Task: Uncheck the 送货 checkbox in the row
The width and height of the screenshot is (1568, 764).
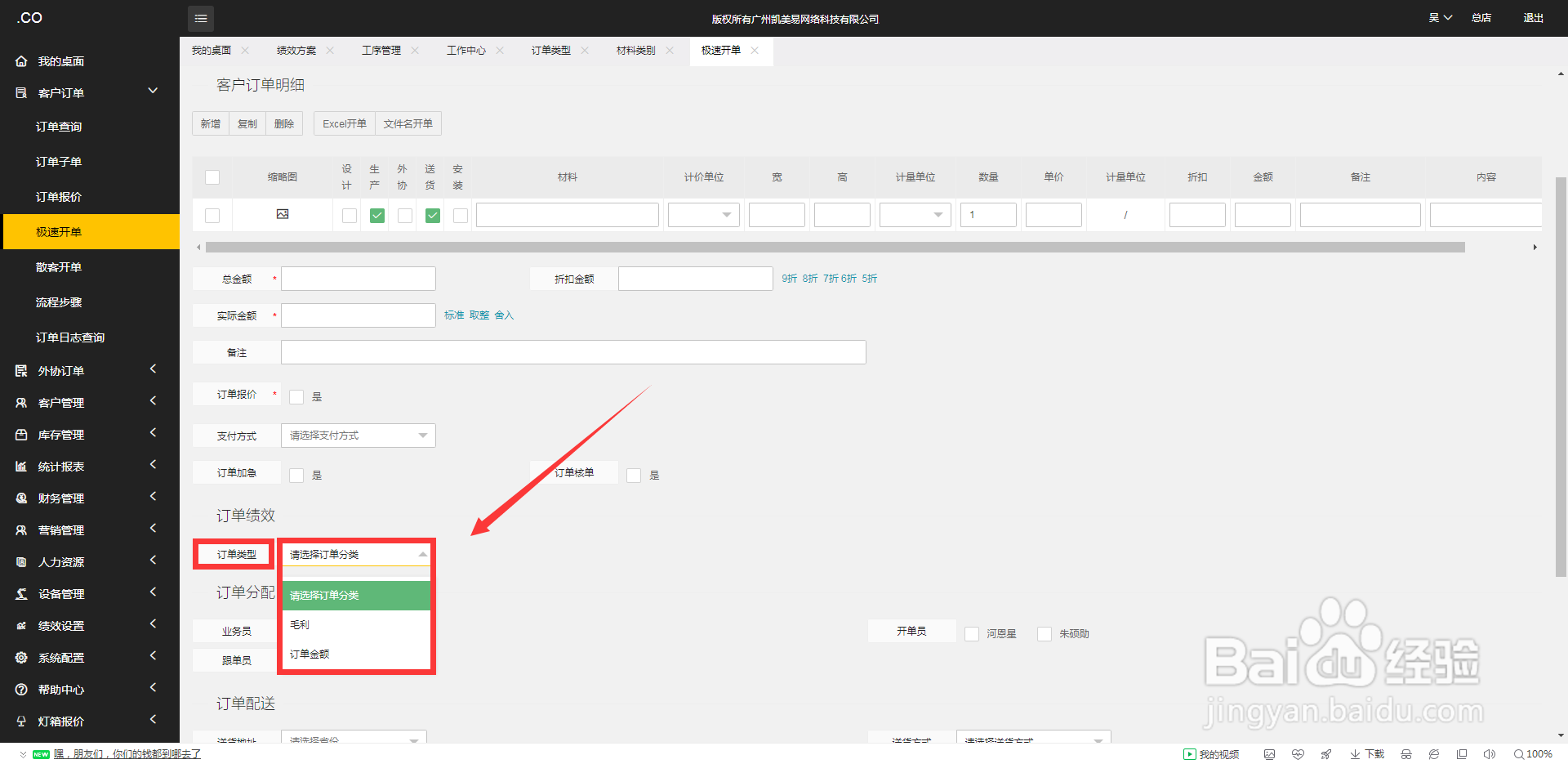Action: pos(433,216)
